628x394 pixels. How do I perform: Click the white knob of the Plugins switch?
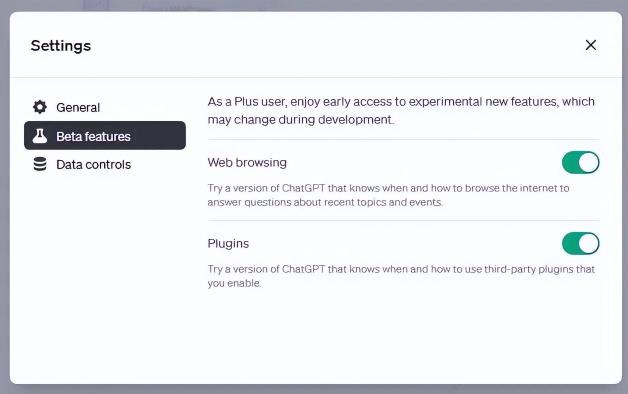pos(588,243)
